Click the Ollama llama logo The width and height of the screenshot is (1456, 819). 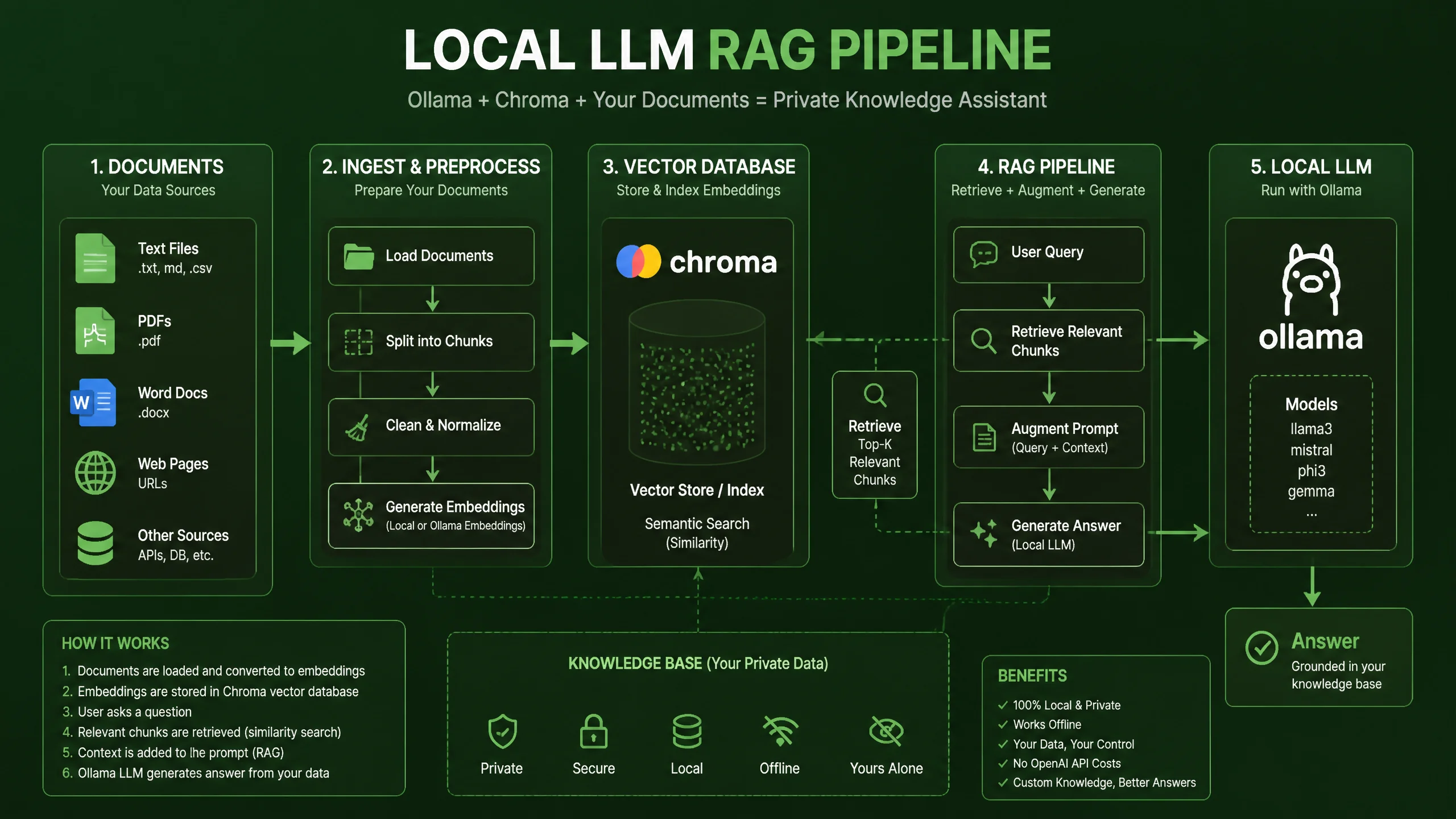click(x=1311, y=279)
